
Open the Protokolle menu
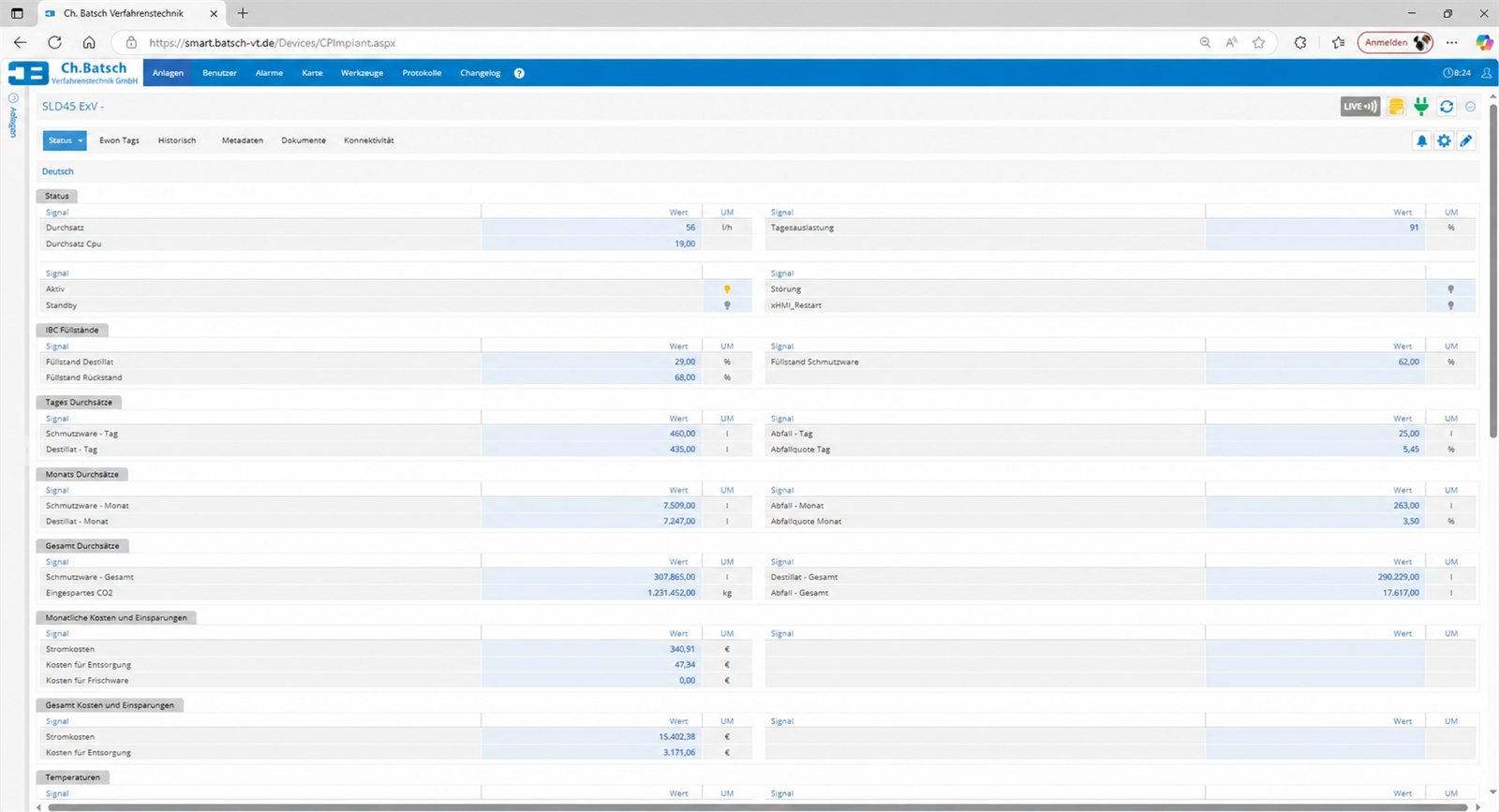point(422,73)
